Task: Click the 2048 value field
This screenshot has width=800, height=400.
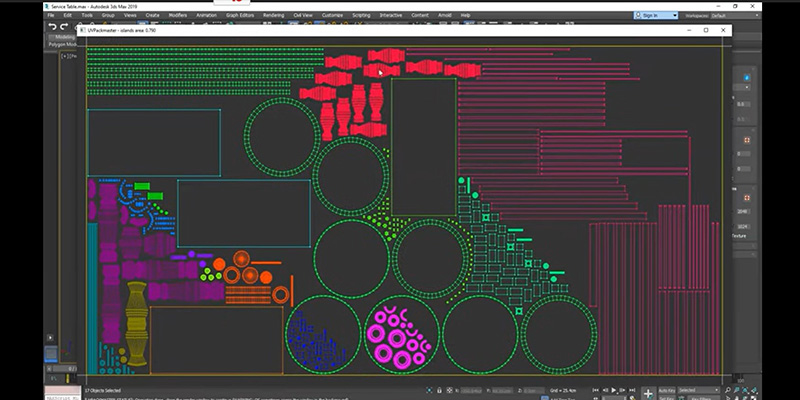Action: coord(742,212)
